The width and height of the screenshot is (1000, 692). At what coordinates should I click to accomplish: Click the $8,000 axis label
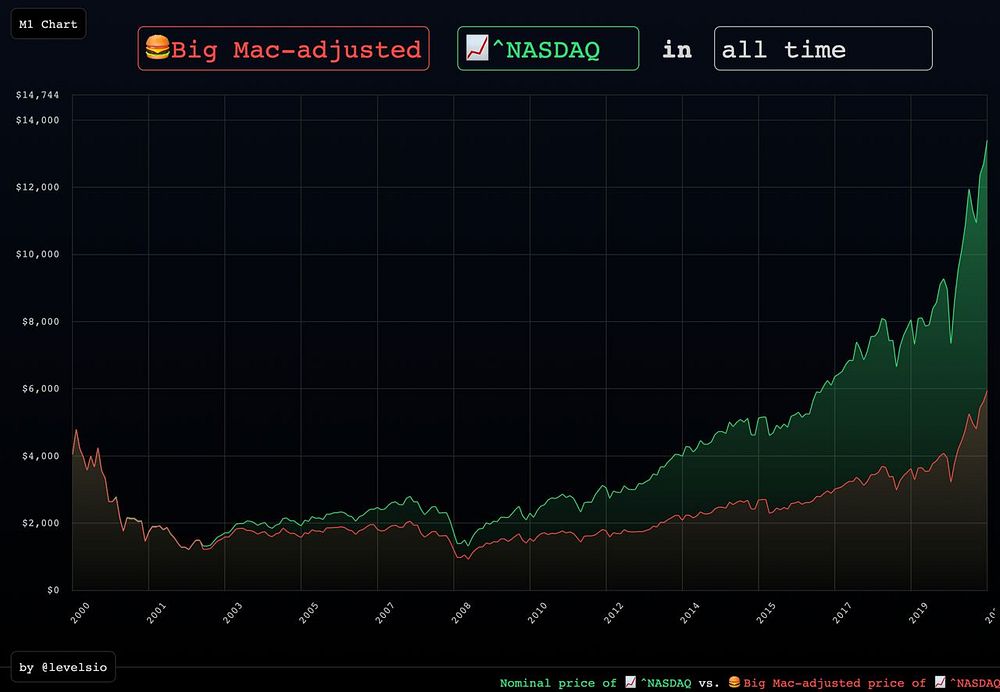coord(40,321)
